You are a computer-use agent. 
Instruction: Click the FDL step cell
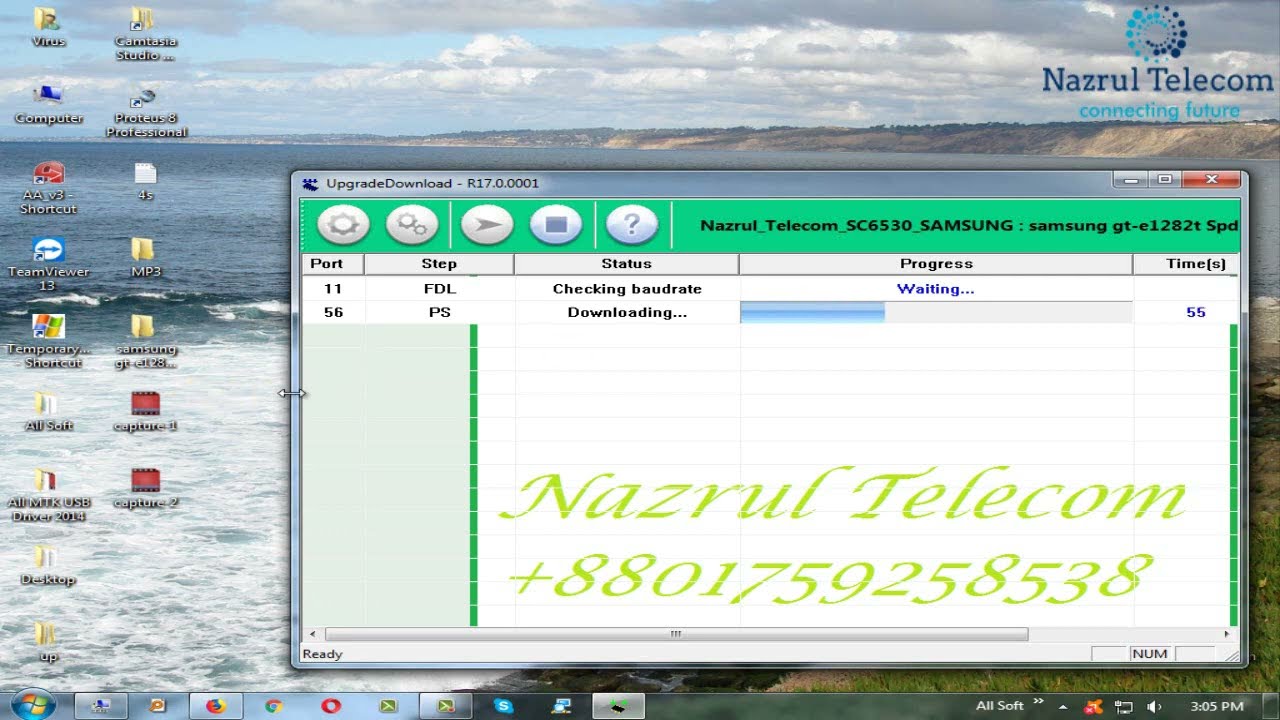click(439, 288)
